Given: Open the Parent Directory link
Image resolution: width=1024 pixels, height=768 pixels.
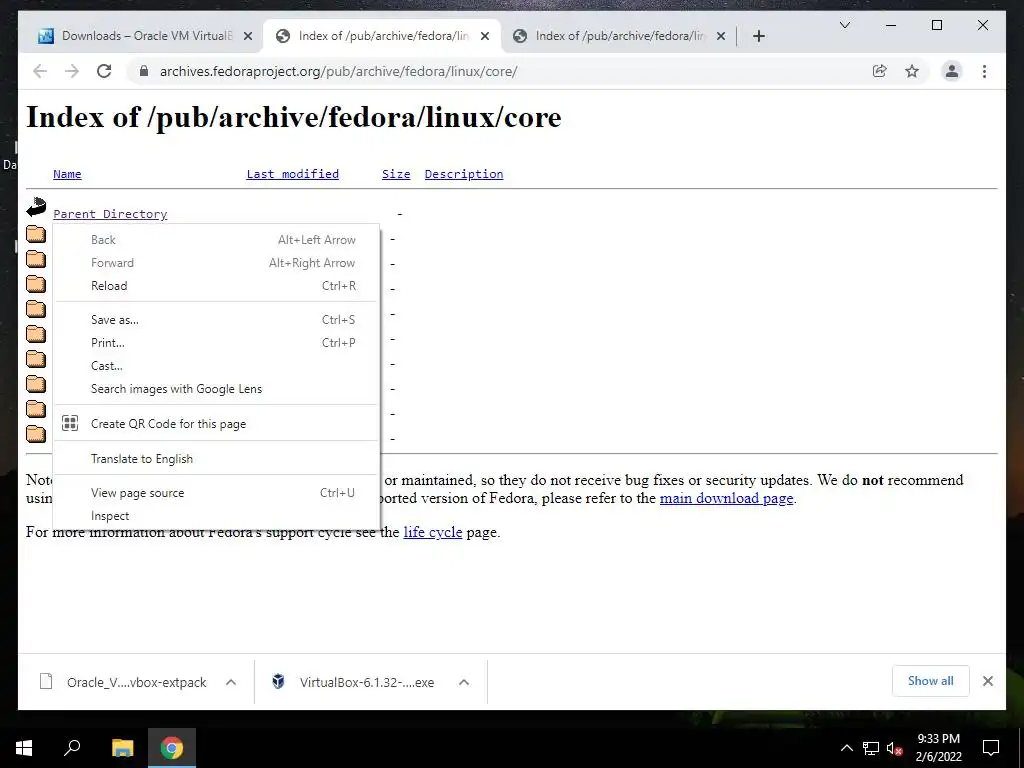Looking at the screenshot, I should pos(110,214).
